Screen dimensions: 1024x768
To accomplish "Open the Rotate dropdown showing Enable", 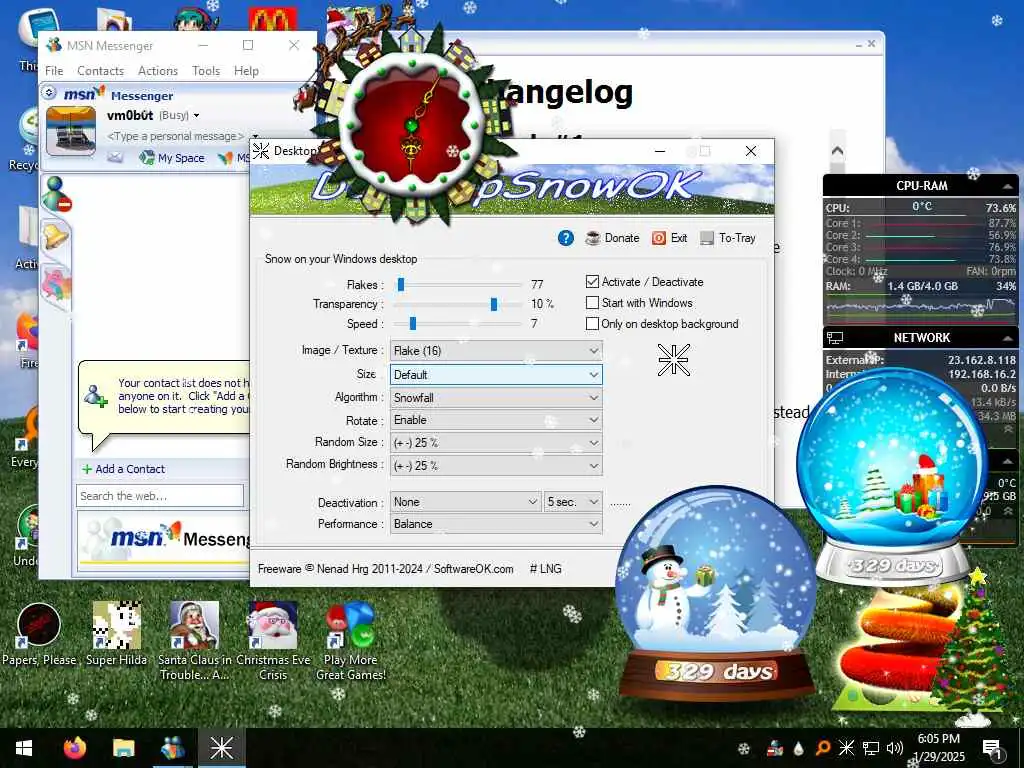I will (496, 420).
